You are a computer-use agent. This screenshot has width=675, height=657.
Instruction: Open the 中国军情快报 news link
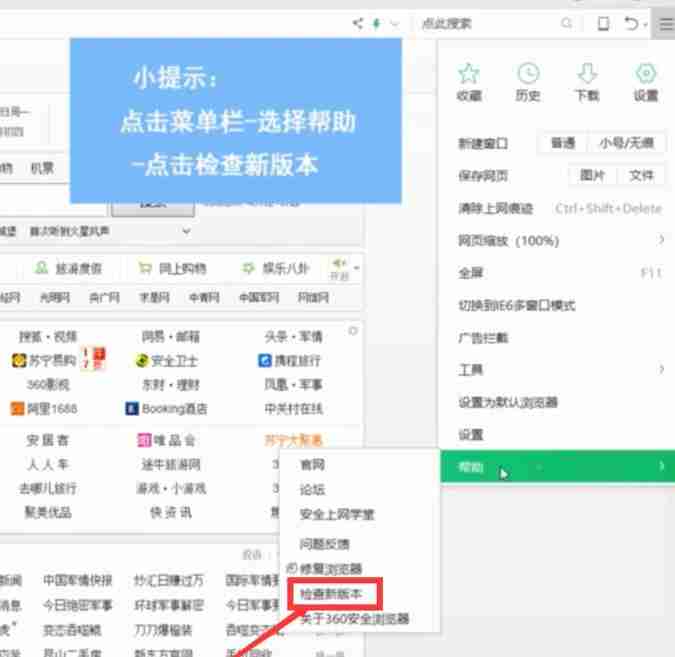[x=78, y=580]
